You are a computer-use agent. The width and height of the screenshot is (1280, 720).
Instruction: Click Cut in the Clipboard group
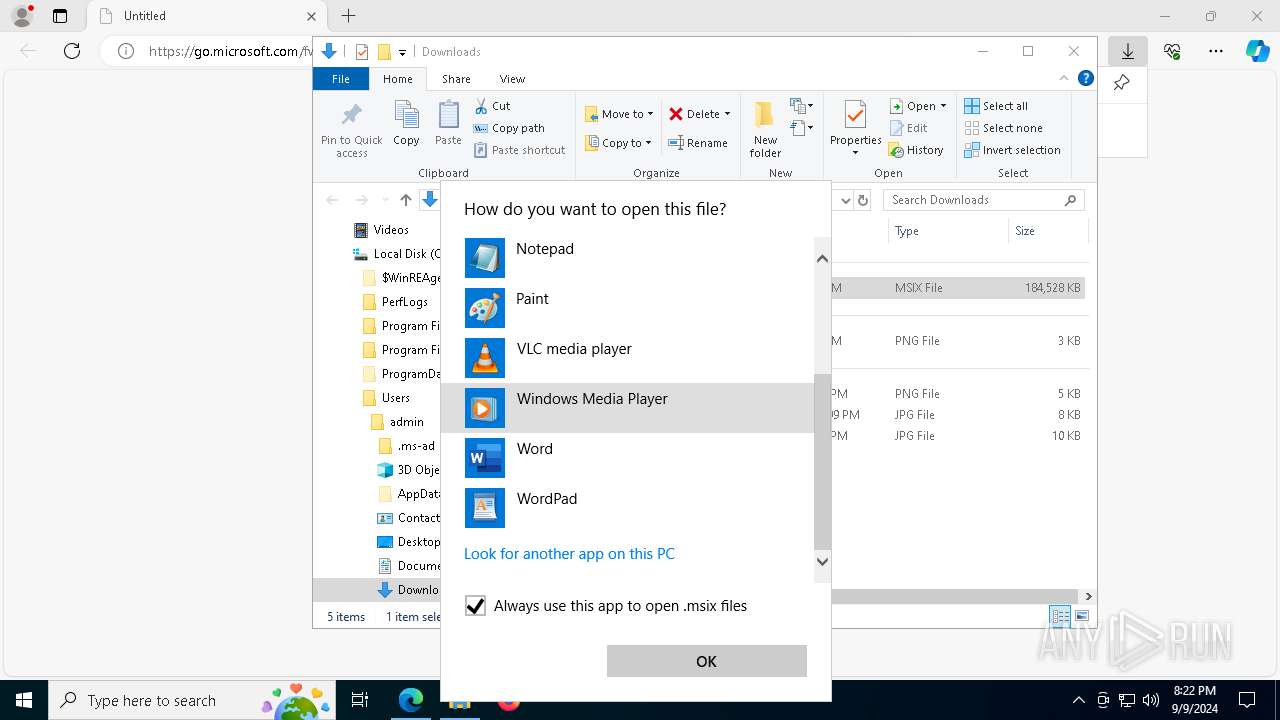[x=492, y=106]
